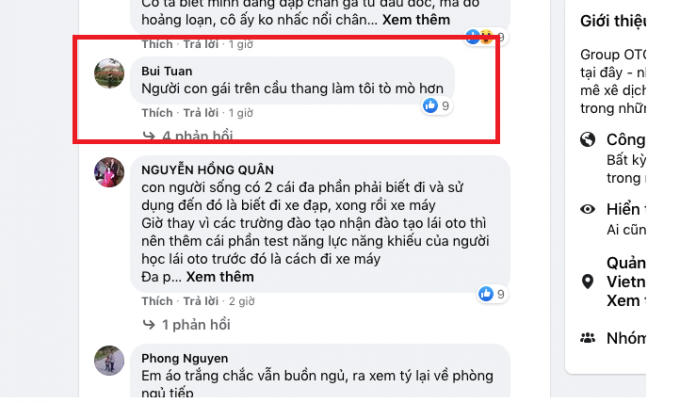Click the globe icon beside Công
The height and width of the screenshot is (403, 680).
pos(588,140)
